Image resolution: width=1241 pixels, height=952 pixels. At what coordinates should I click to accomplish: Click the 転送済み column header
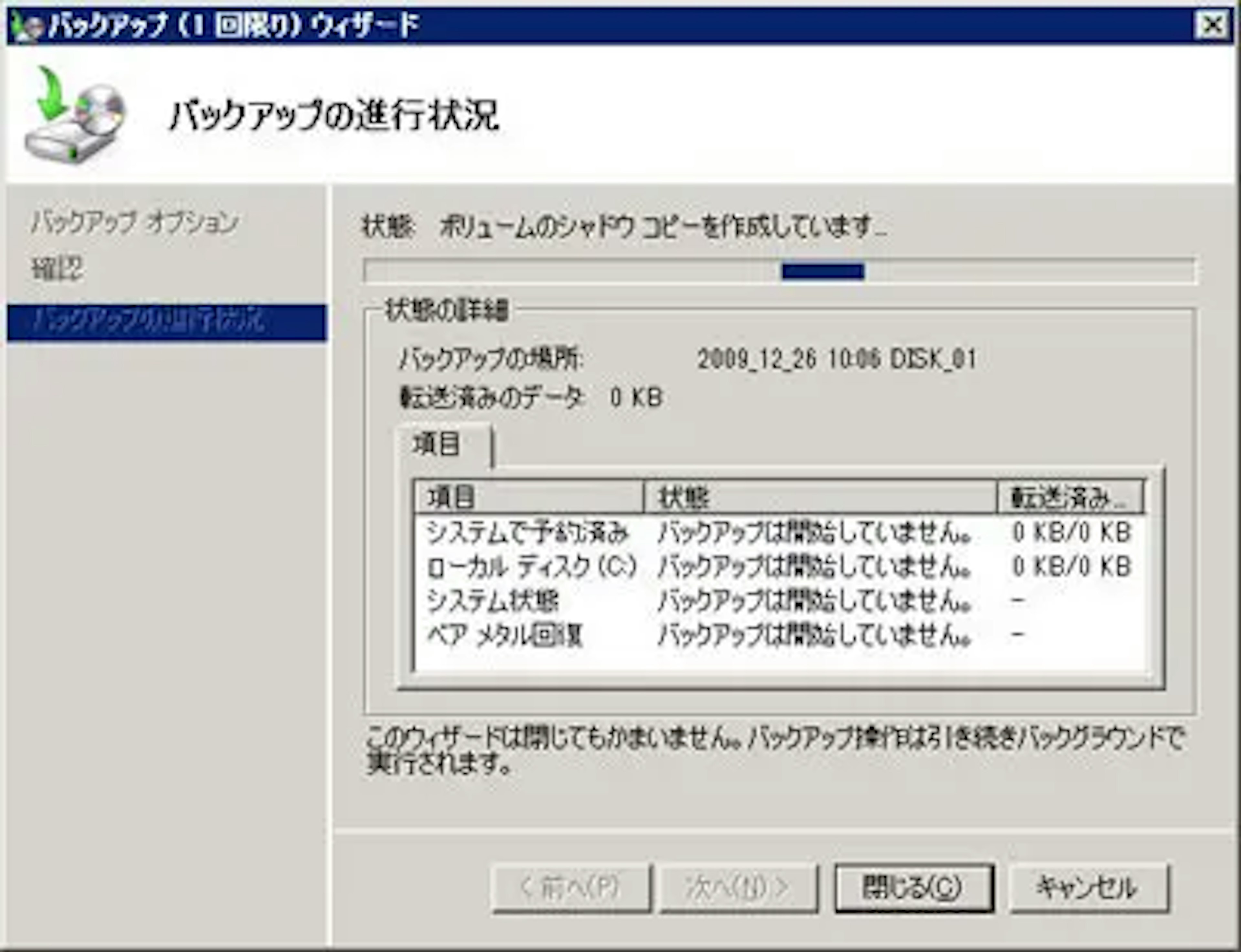[x=1069, y=497]
